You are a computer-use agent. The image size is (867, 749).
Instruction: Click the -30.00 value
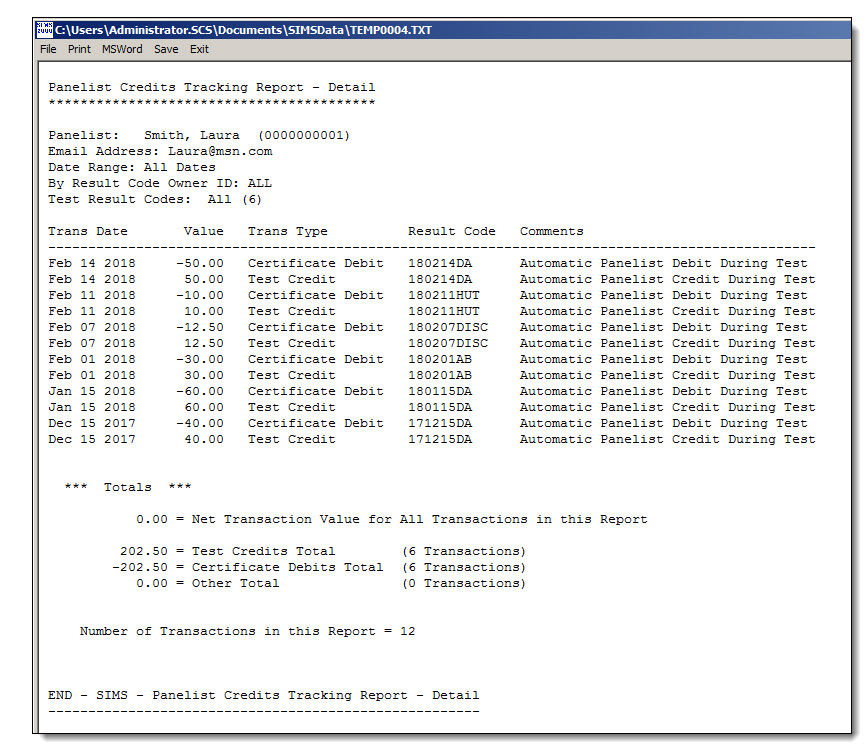coord(200,360)
